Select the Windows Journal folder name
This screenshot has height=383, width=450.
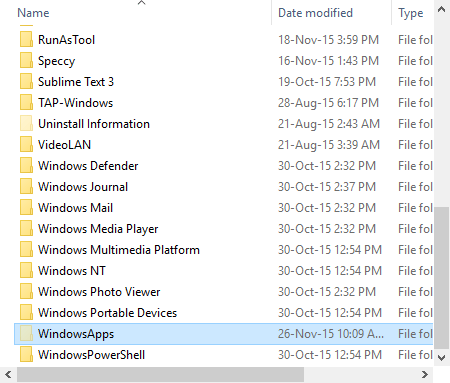coord(83,187)
